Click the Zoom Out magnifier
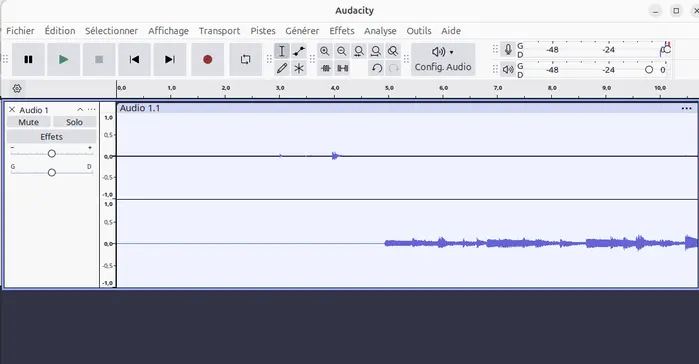699x364 pixels. [x=342, y=51]
